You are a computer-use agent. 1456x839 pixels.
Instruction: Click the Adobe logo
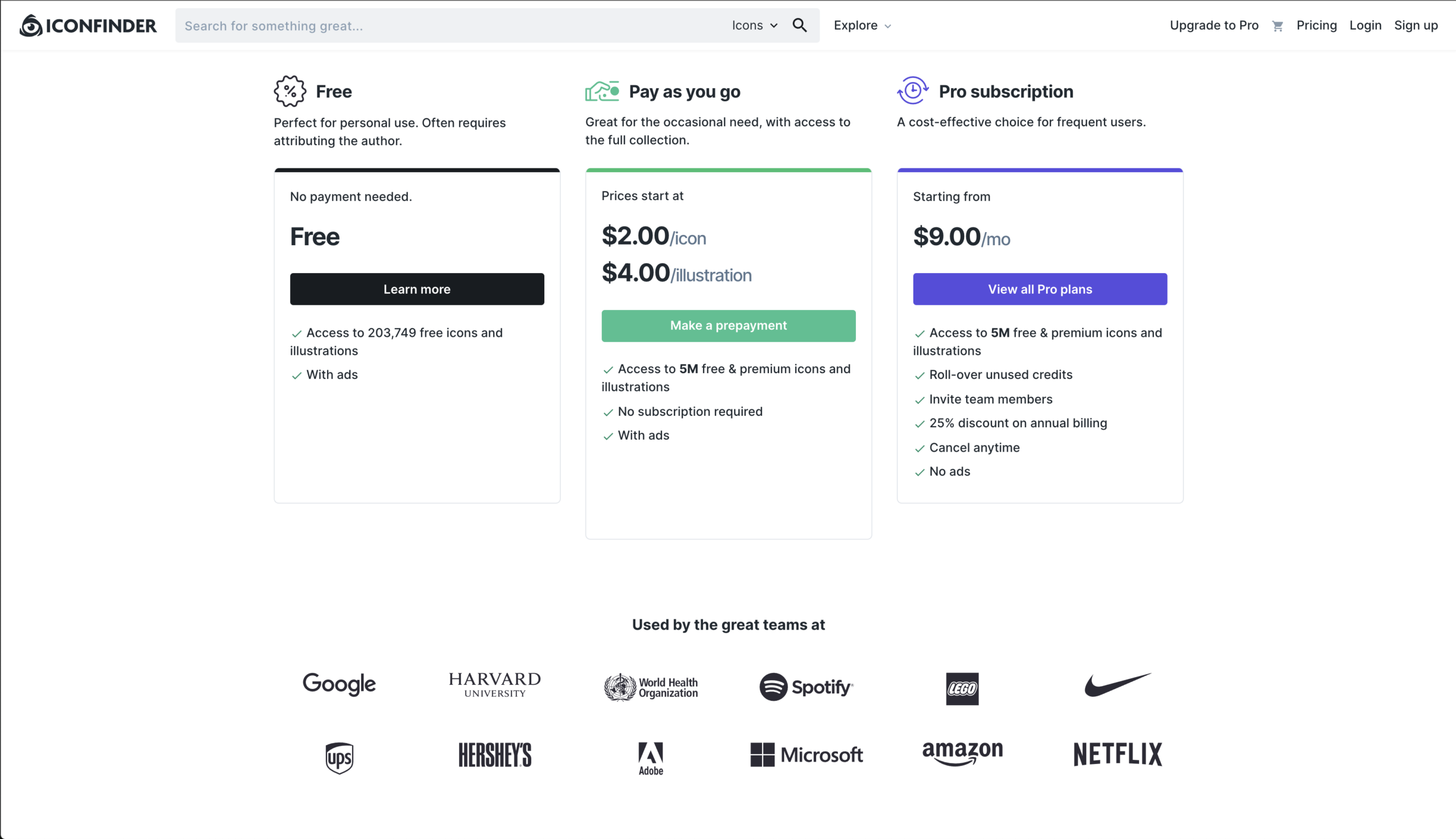(x=651, y=758)
